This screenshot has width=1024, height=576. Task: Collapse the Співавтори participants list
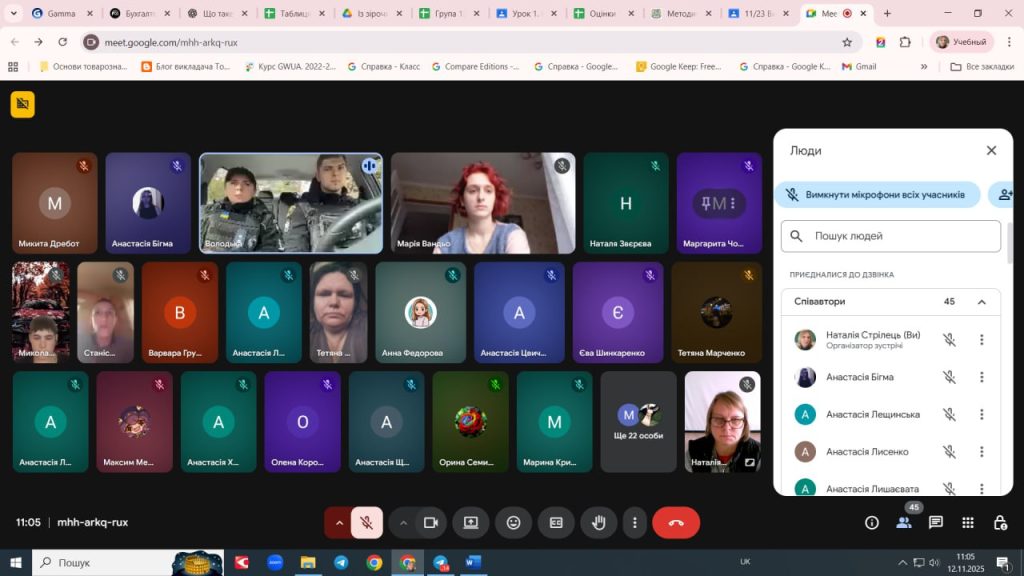point(981,302)
